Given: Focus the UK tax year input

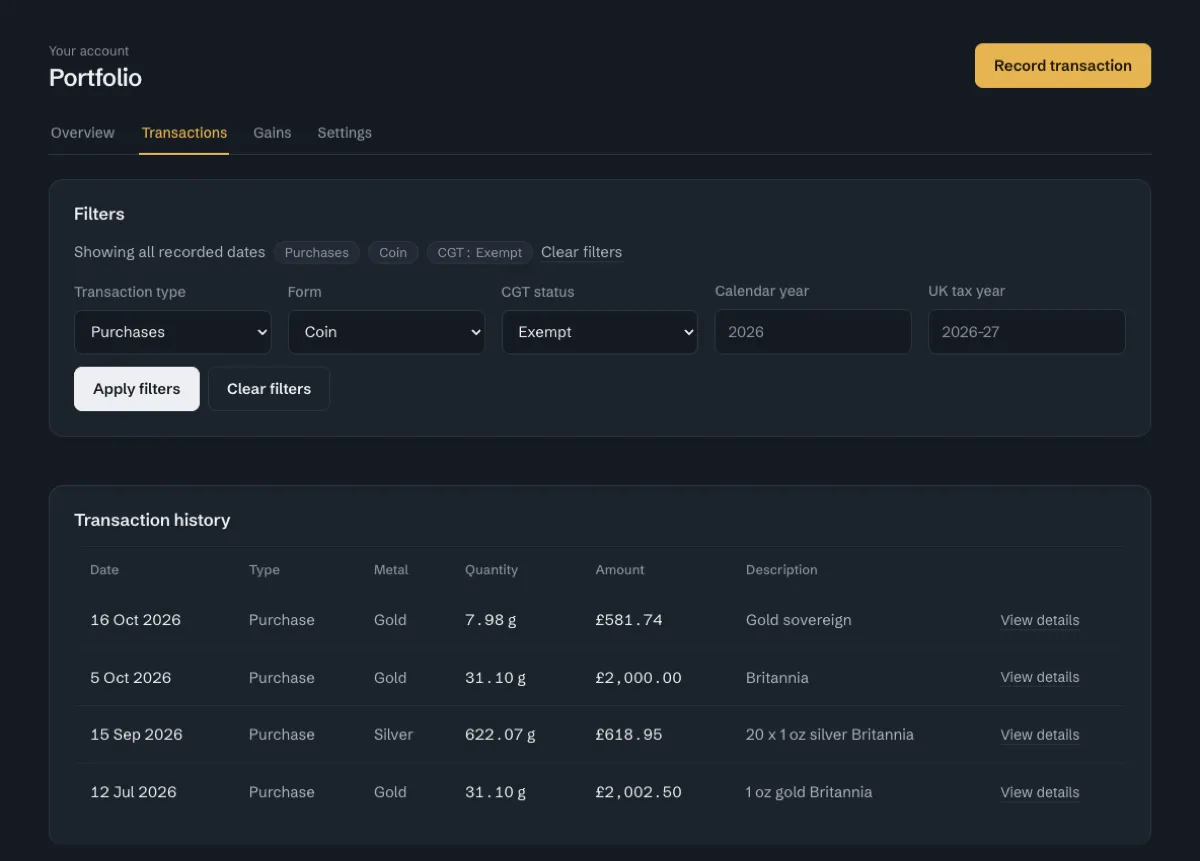Looking at the screenshot, I should pos(1027,331).
